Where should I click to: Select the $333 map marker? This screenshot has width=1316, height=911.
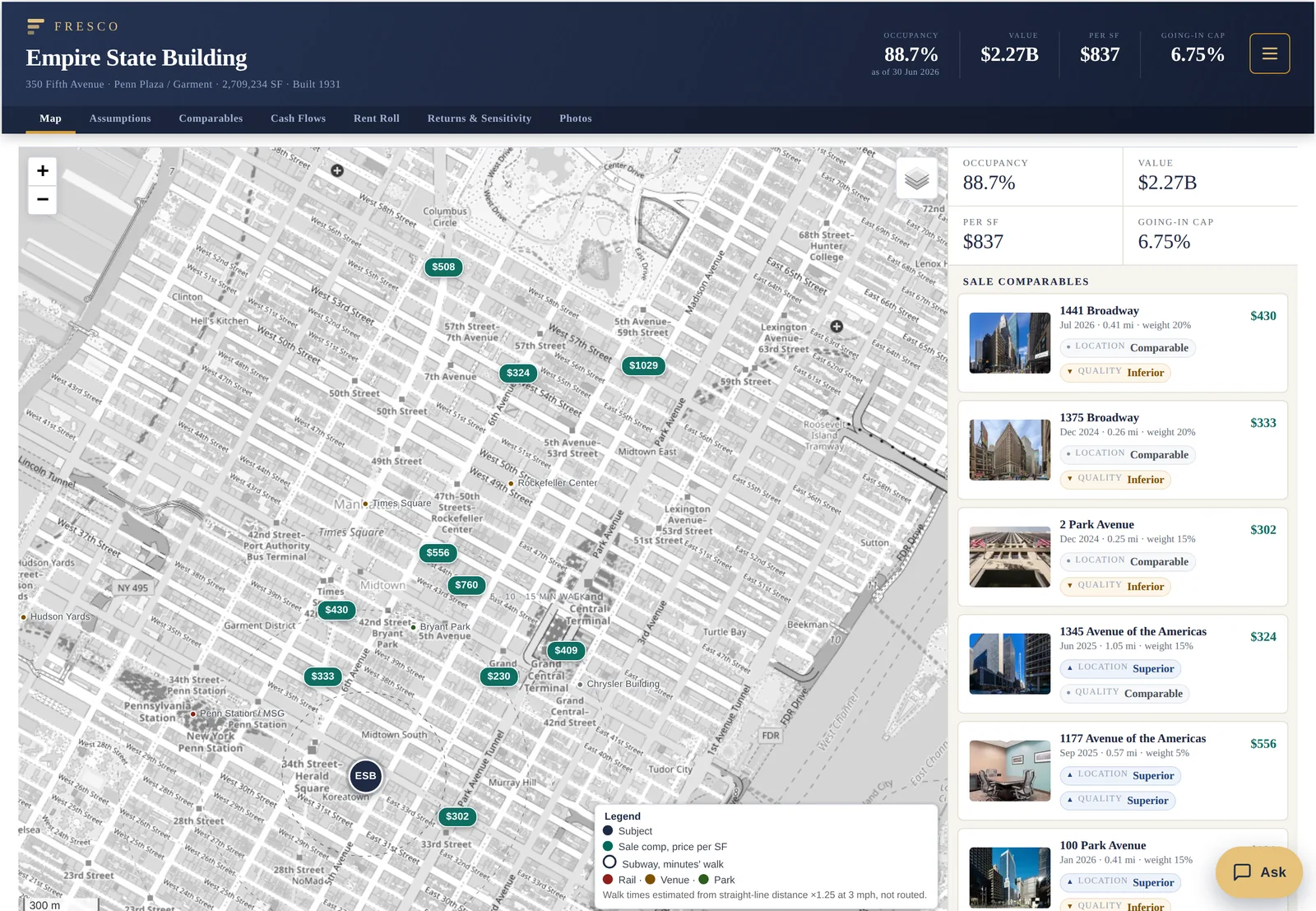pyautogui.click(x=322, y=676)
